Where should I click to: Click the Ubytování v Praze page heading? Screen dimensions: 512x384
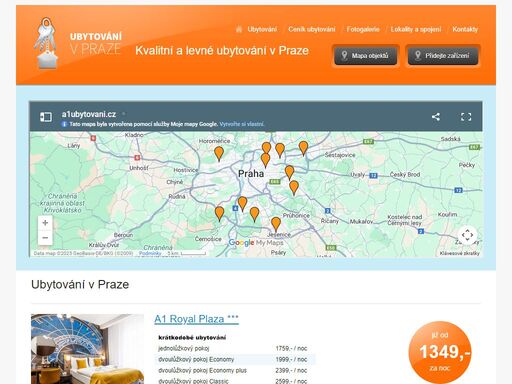(x=80, y=285)
